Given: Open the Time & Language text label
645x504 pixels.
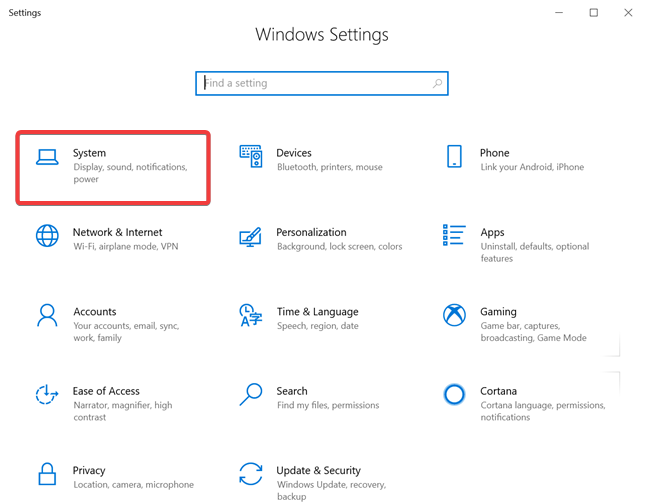Looking at the screenshot, I should (x=317, y=312).
